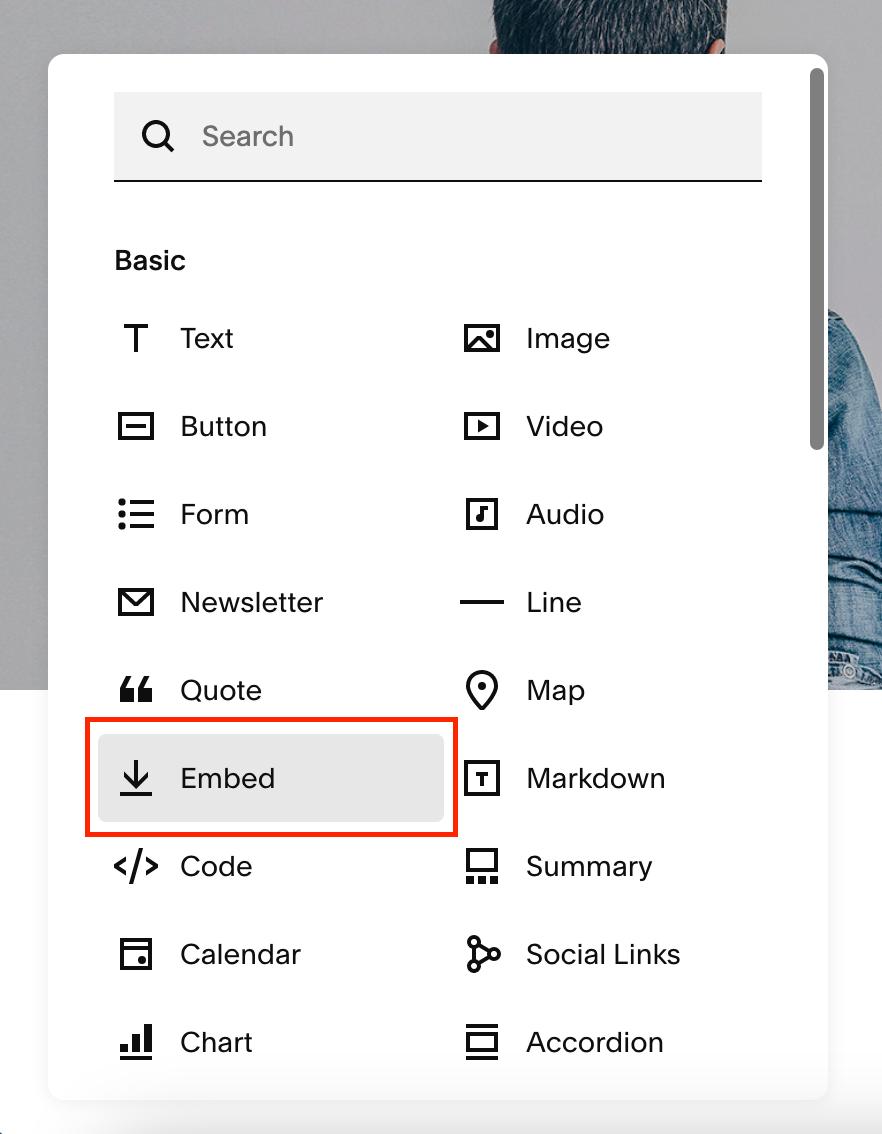Choose the Audio label
Screen dimensions: 882x1134
click(x=565, y=515)
